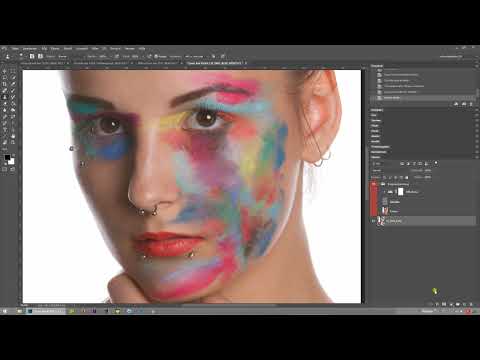Add layer mask from Layers panel bottom

tap(444, 304)
